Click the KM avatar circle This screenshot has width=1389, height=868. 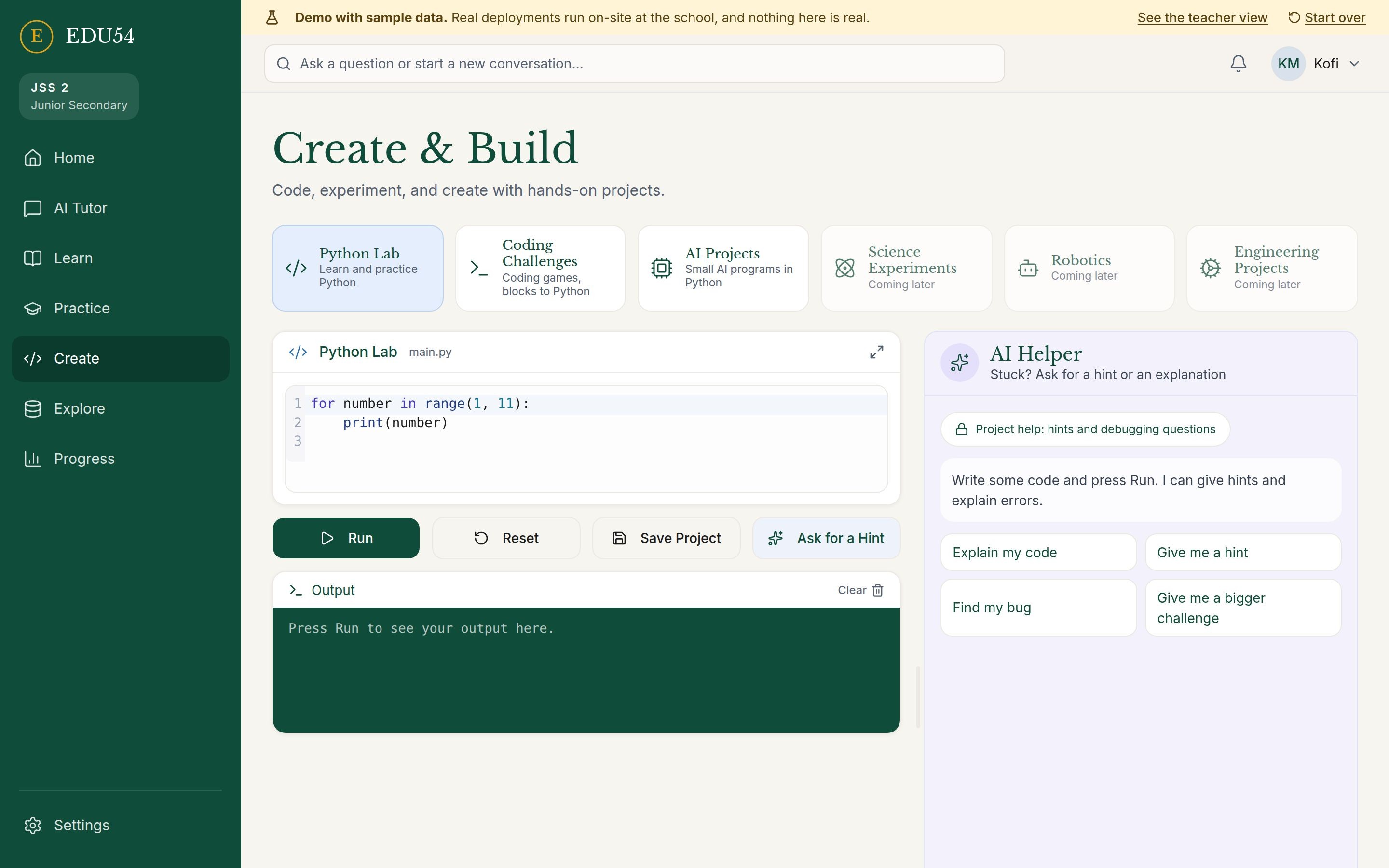(1288, 64)
